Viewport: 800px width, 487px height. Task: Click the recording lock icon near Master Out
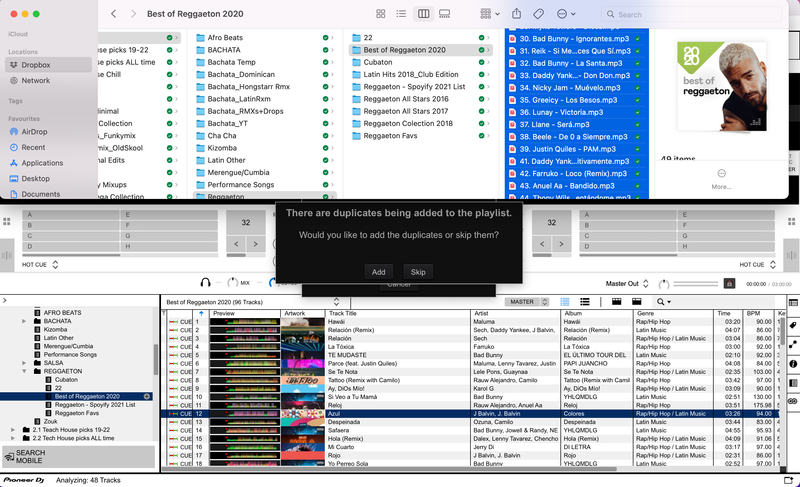729,284
